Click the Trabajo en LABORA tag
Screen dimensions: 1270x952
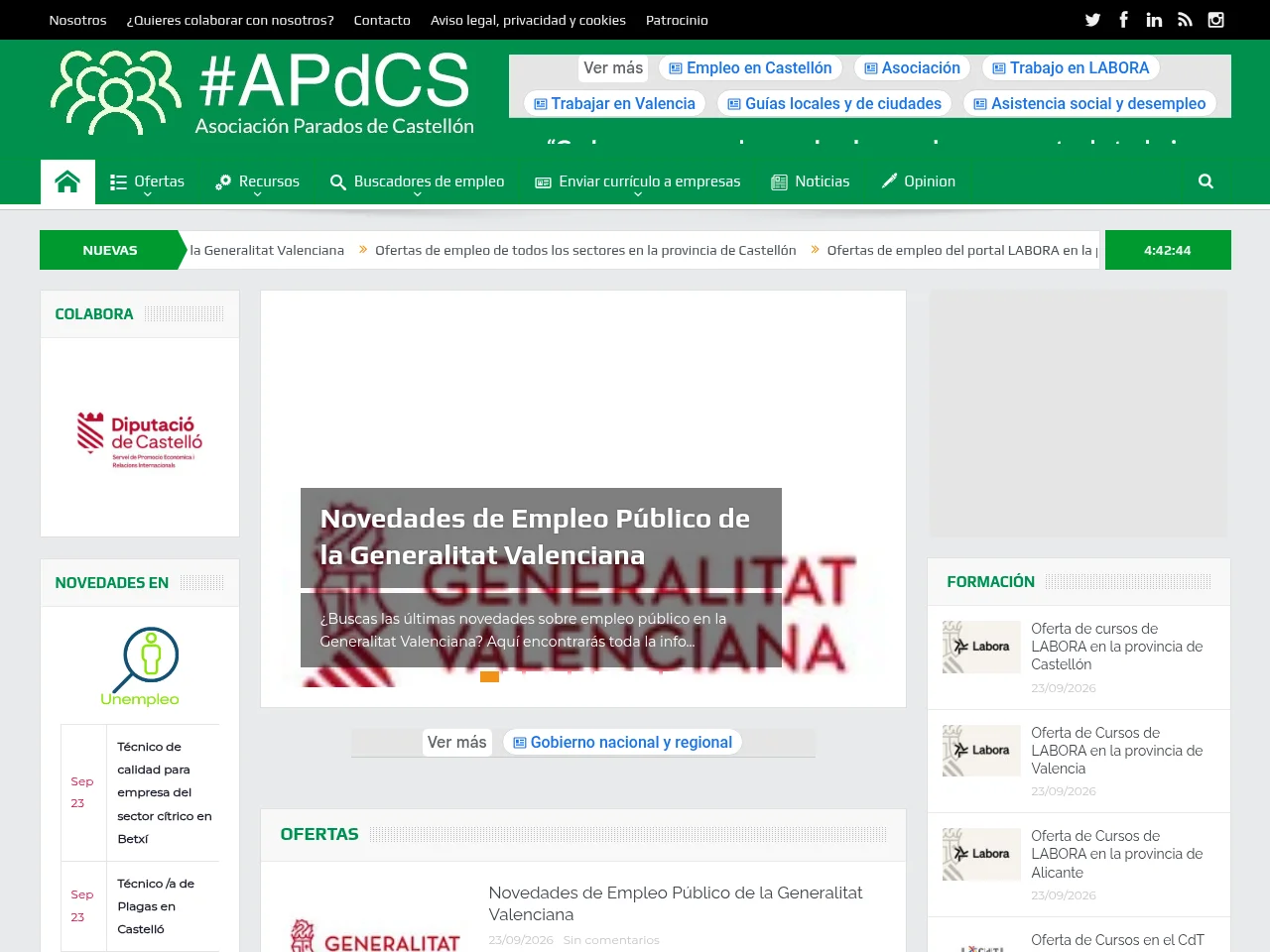[x=1071, y=67]
